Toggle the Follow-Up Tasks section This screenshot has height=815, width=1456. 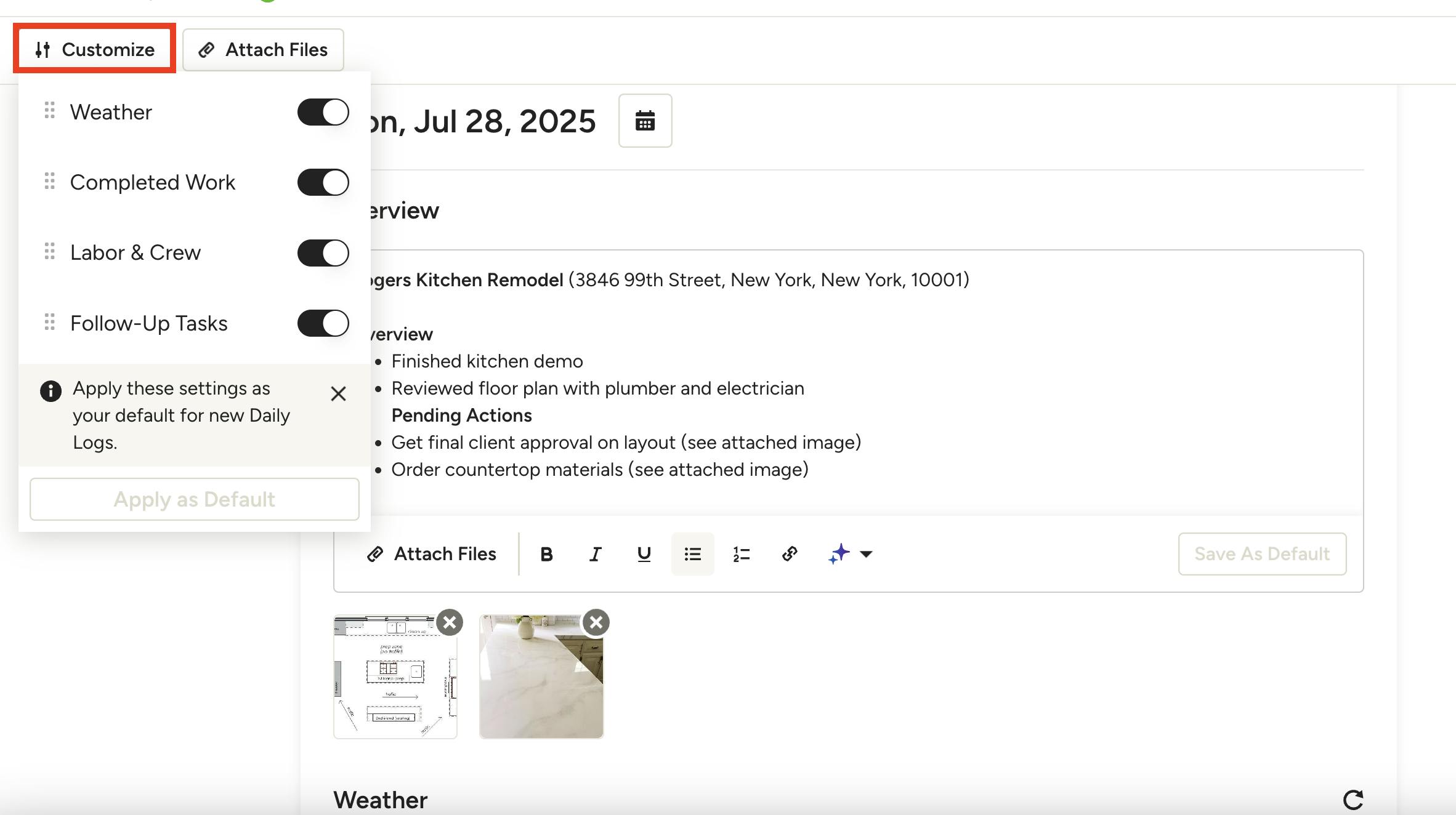323,323
